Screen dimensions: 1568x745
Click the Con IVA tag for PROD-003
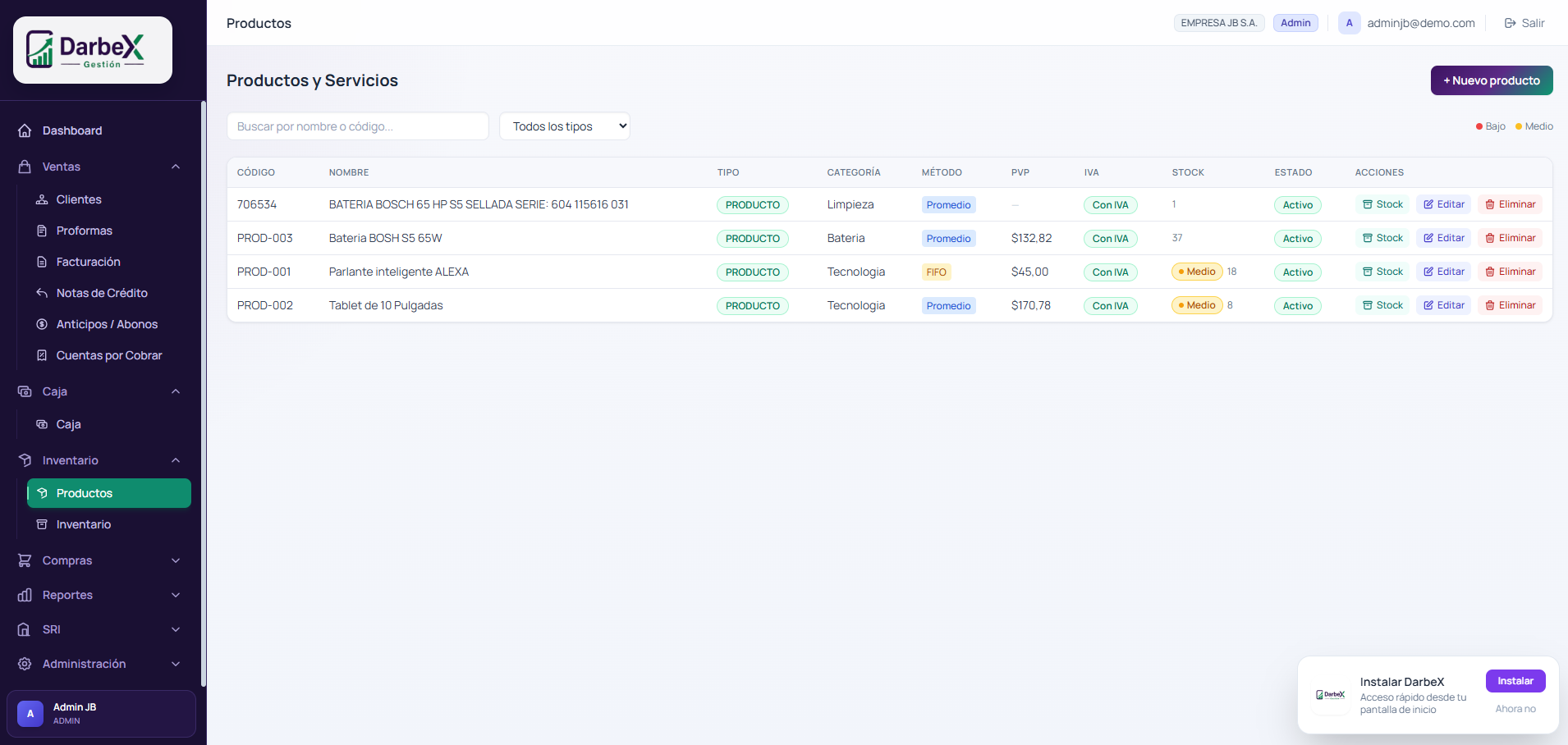coord(1110,239)
